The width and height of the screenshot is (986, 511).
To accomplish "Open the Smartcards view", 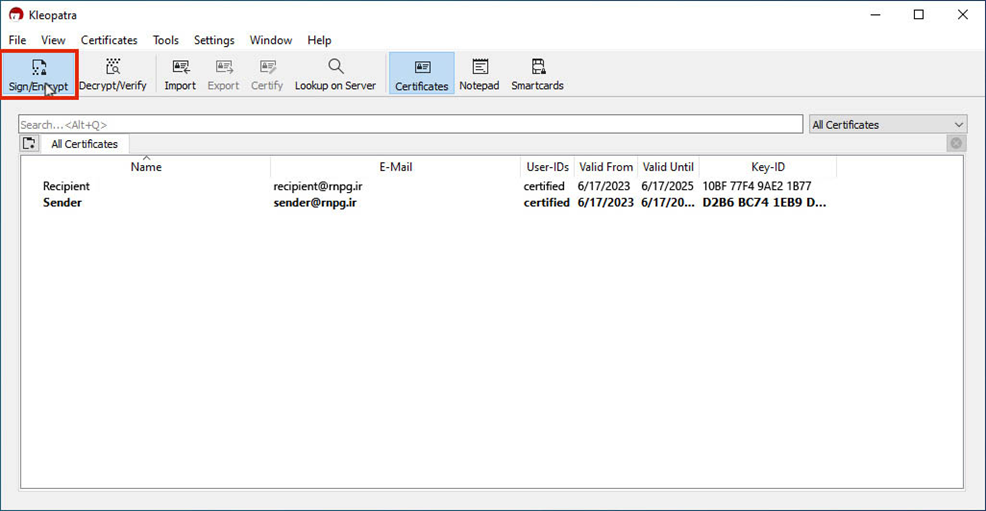I will click(538, 74).
